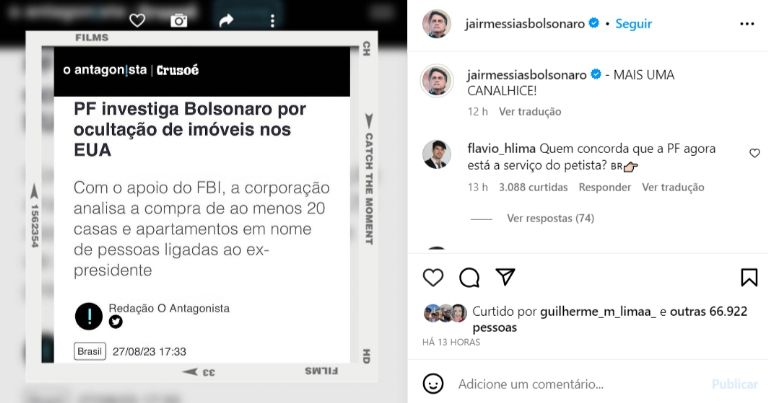Open vertical dots menu above the article
The image size is (768, 403).
[272, 21]
